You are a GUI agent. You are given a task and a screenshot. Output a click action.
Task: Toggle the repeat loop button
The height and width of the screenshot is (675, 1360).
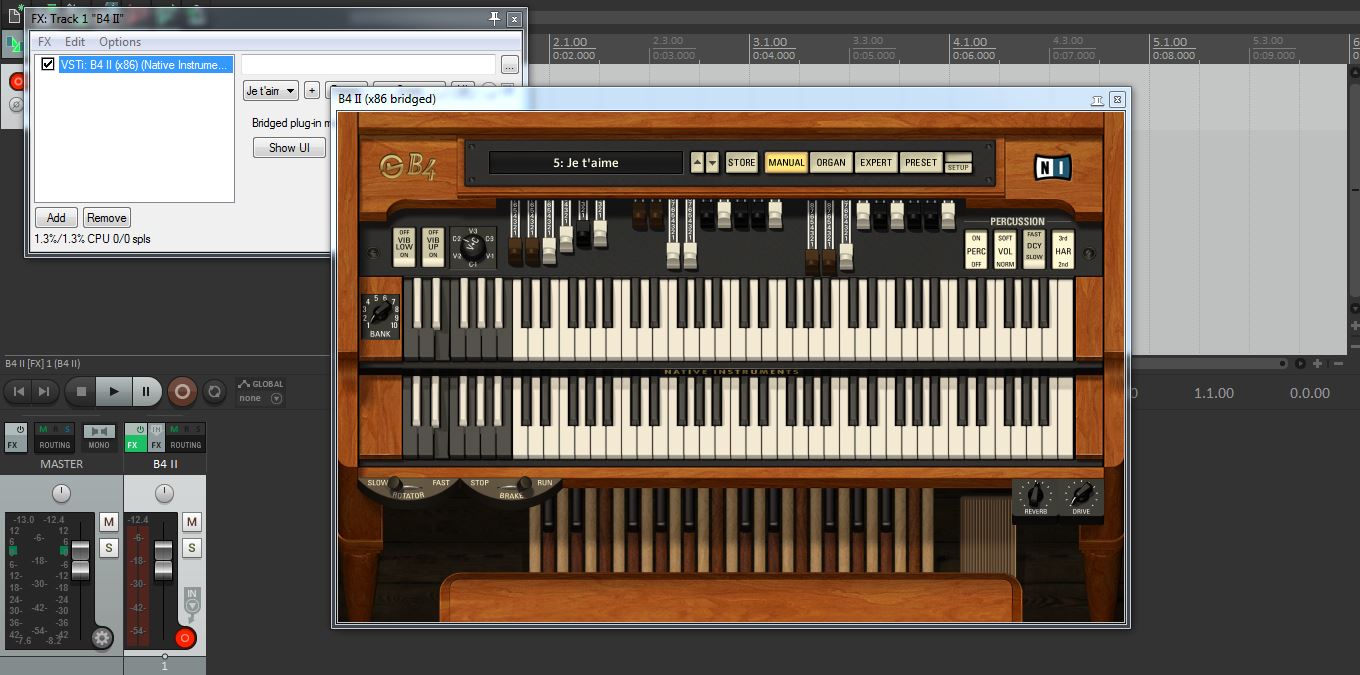pyautogui.click(x=213, y=392)
